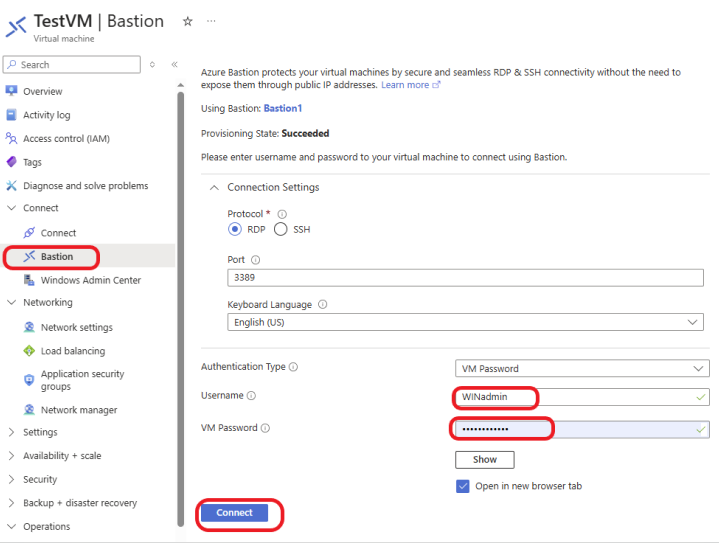Open the Tags menu item
Screen dimensions: 719x543
pyautogui.click(x=32, y=162)
